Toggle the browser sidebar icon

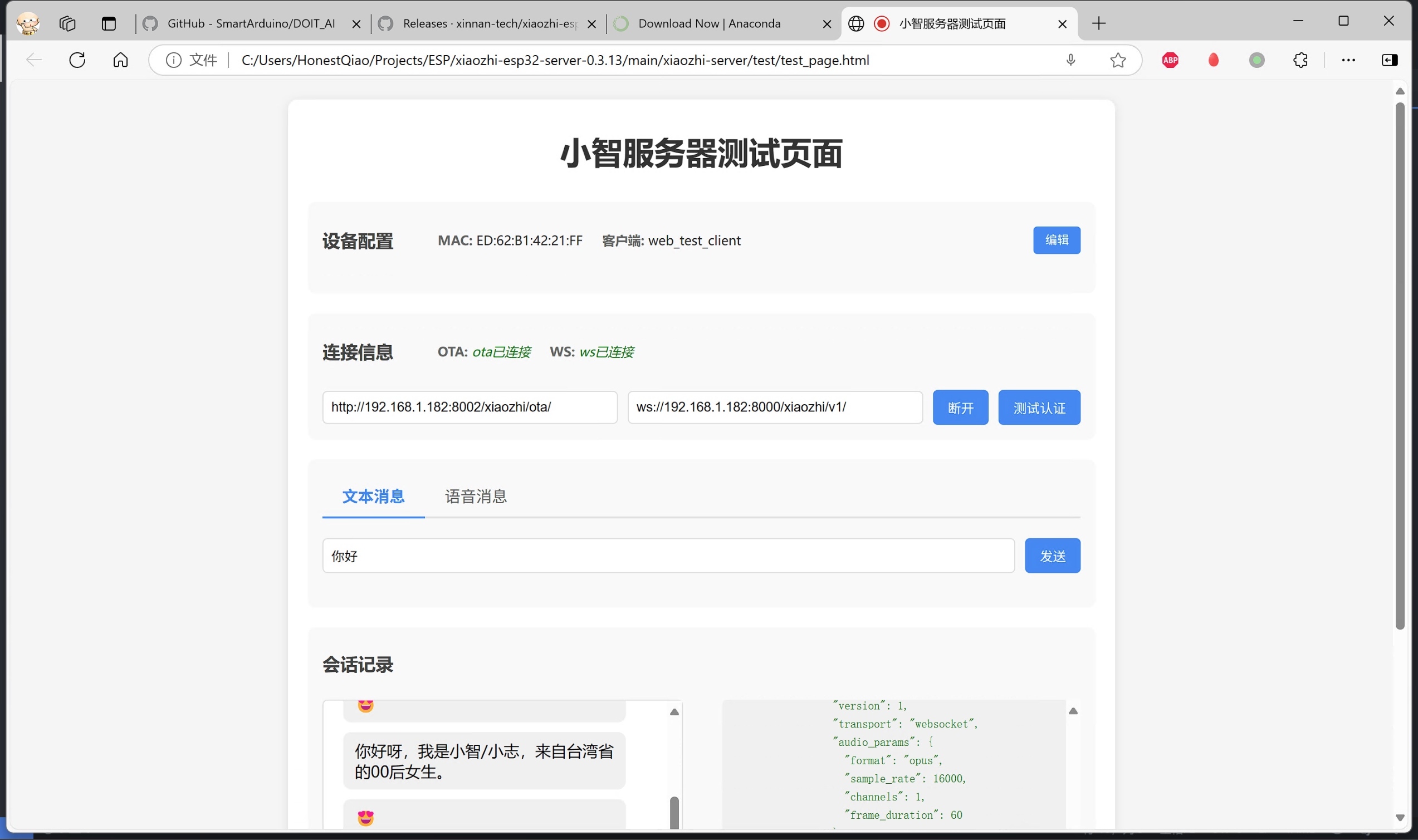pyautogui.click(x=1389, y=60)
